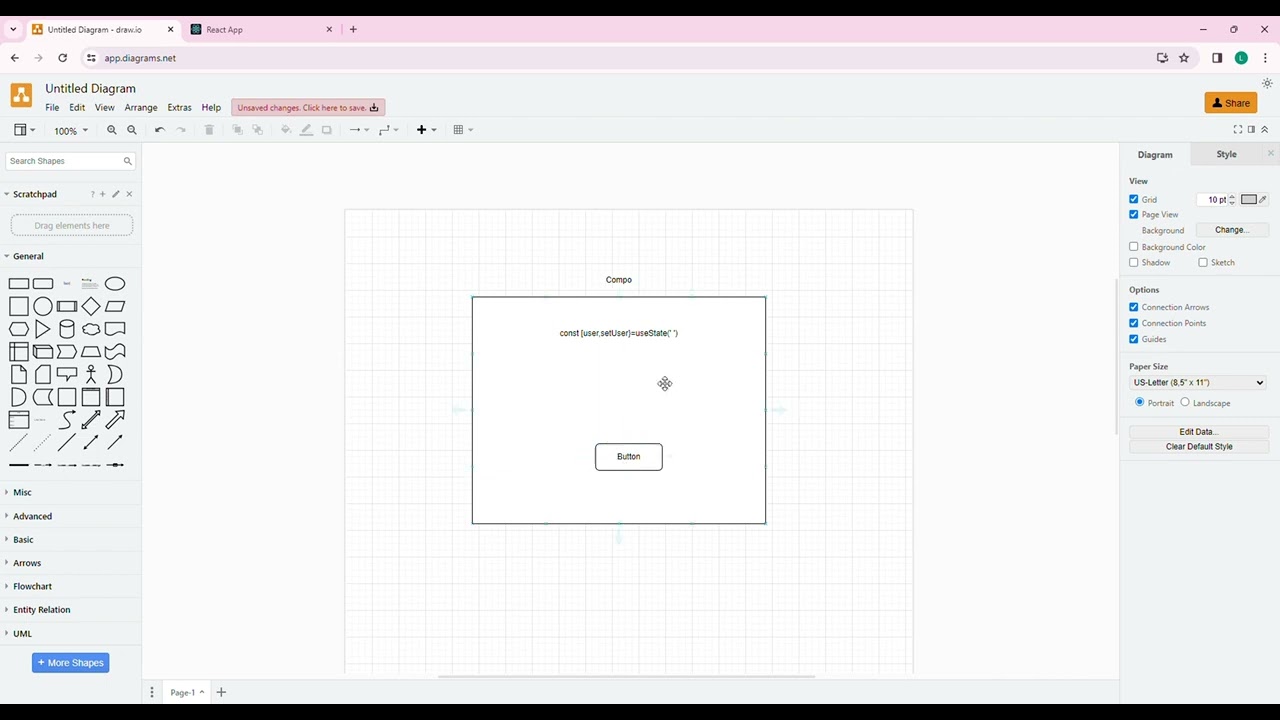
Task: Pick the cloud shape in General
Action: [x=91, y=329]
